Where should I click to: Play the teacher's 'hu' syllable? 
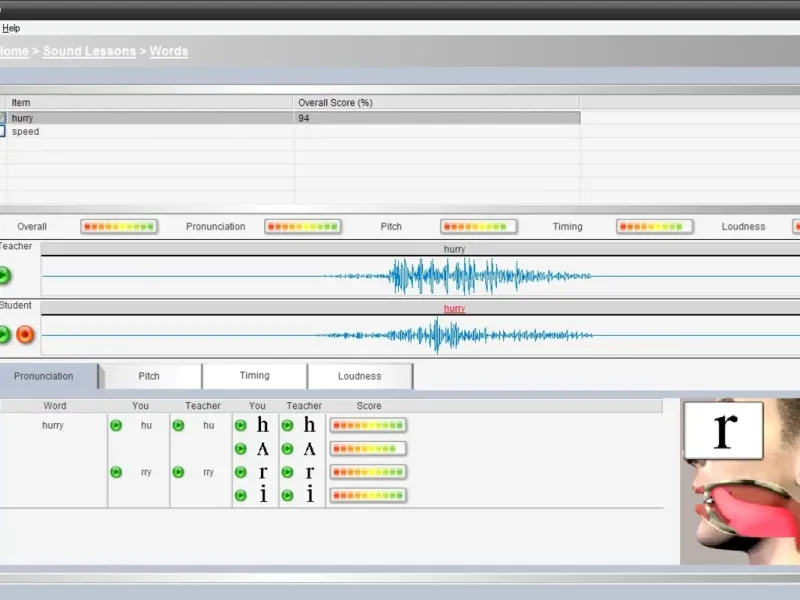[x=178, y=425]
